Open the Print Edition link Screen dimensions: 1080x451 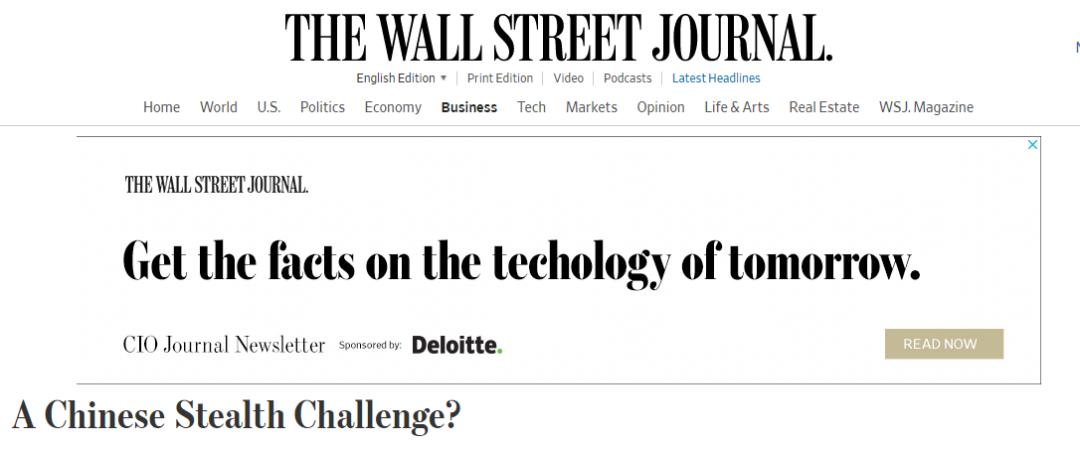(500, 78)
